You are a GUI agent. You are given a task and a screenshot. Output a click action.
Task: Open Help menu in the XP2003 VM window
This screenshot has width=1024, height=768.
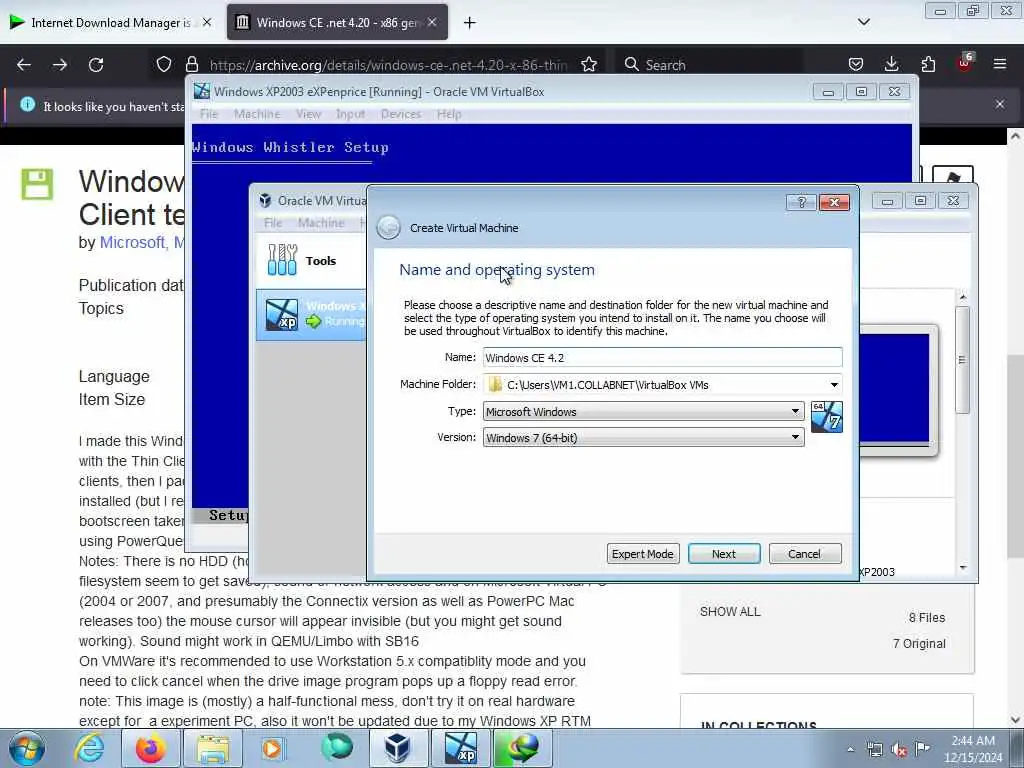[x=449, y=114]
